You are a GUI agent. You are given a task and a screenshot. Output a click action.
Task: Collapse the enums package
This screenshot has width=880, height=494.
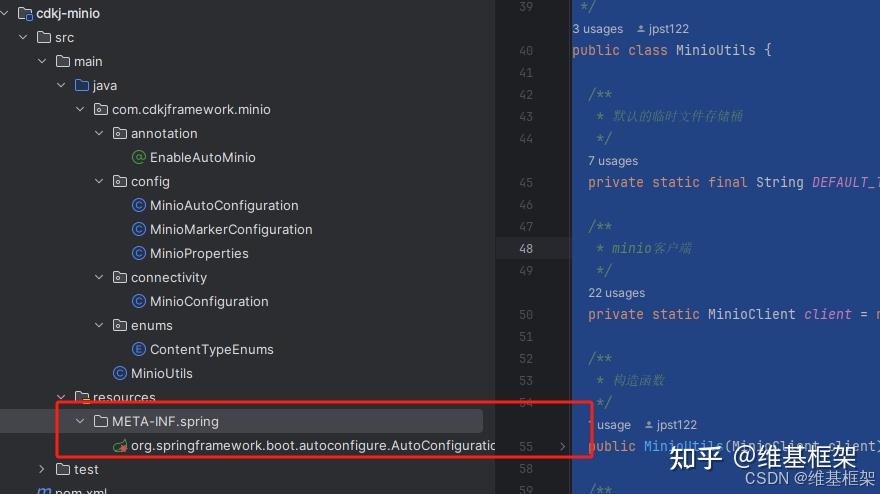click(99, 325)
